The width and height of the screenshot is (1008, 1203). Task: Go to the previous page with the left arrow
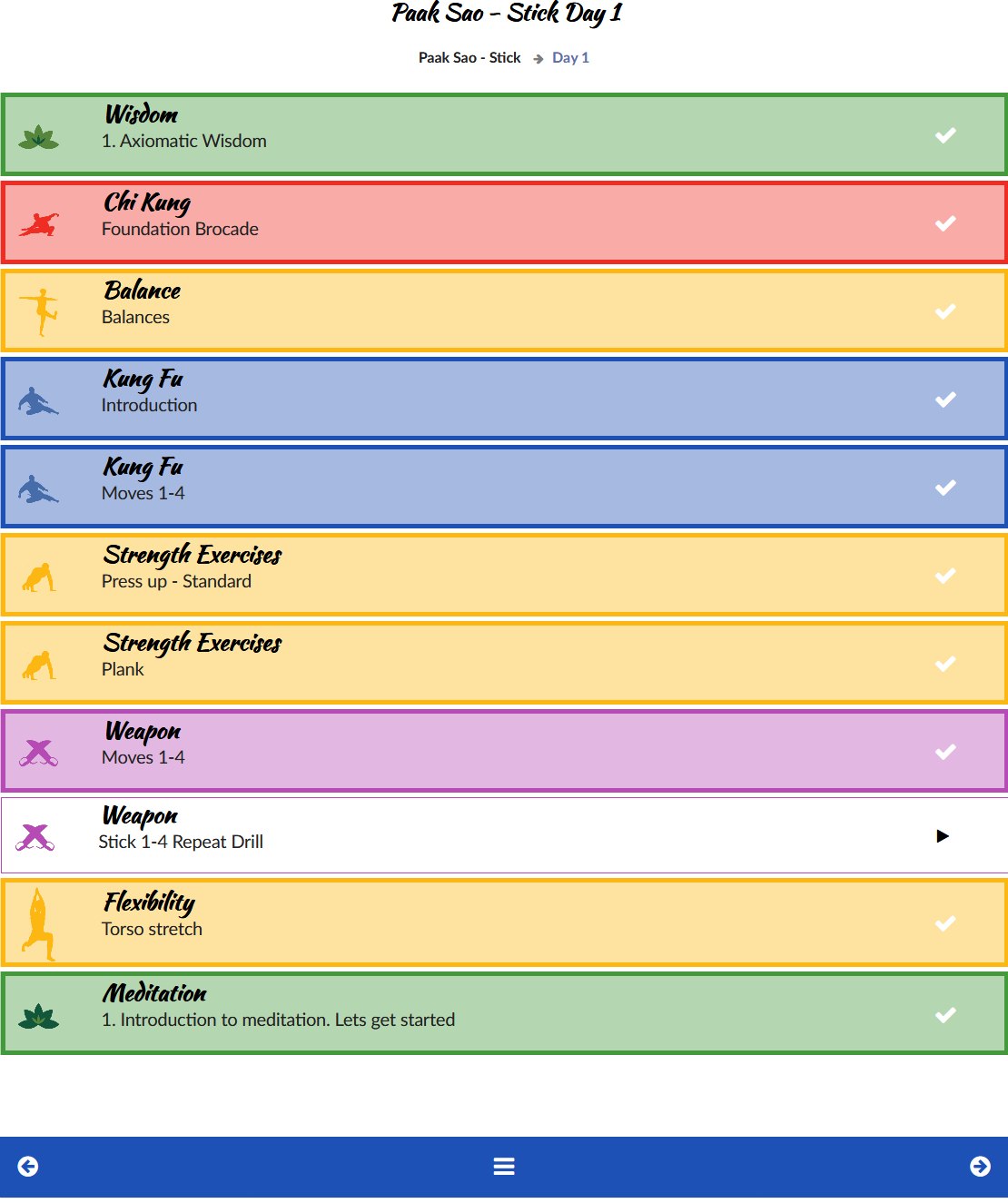[28, 1167]
